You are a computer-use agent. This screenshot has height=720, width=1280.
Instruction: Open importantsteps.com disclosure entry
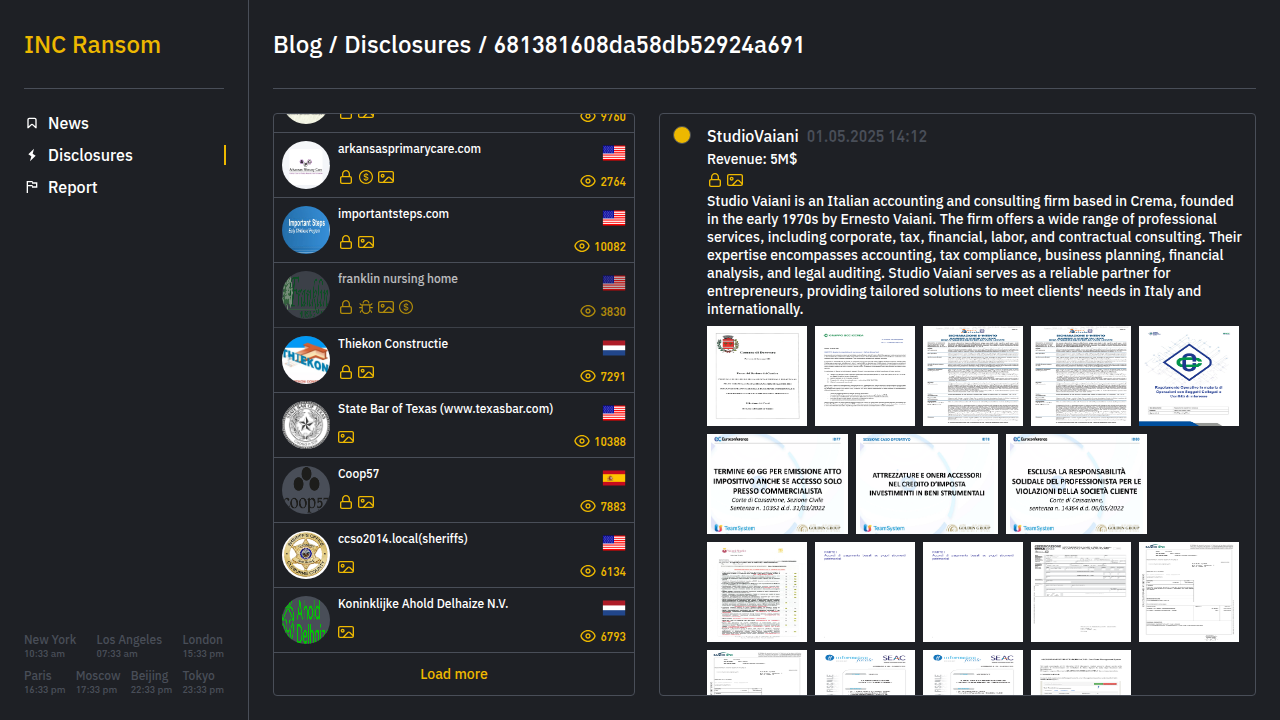[454, 230]
